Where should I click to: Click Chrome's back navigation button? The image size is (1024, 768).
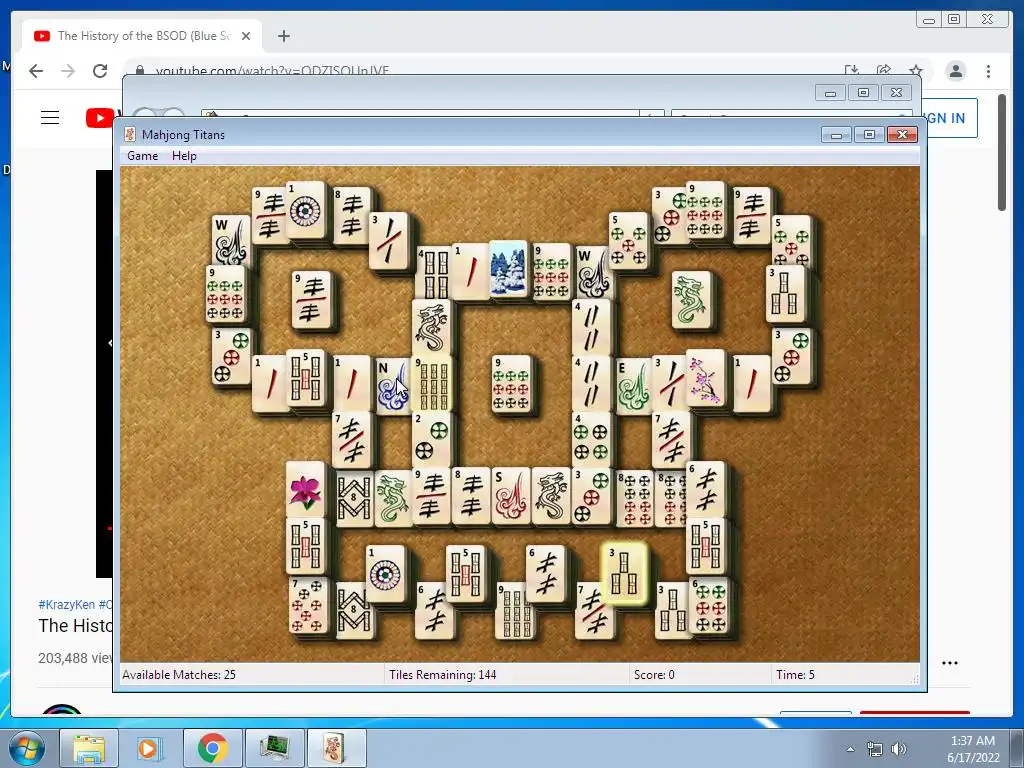tap(36, 71)
